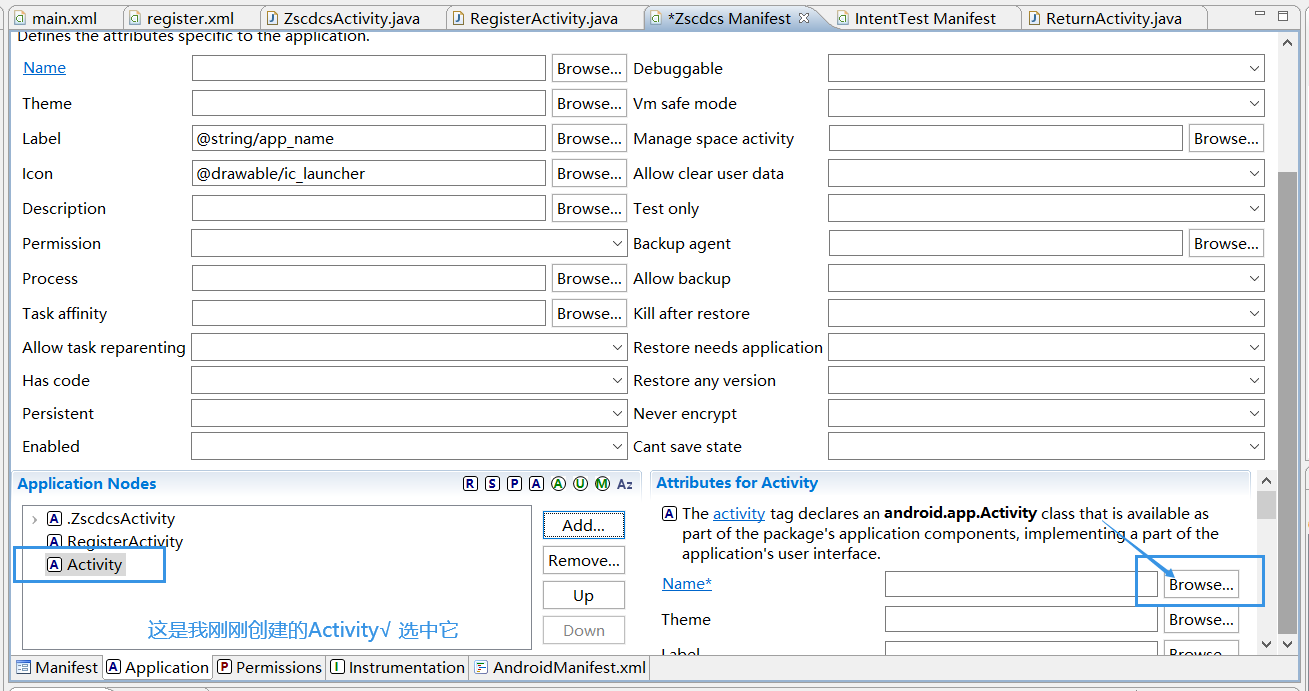Image resolution: width=1309 pixels, height=691 pixels.
Task: Toggle the round U (Uses Library) filter icon
Action: pyautogui.click(x=580, y=484)
